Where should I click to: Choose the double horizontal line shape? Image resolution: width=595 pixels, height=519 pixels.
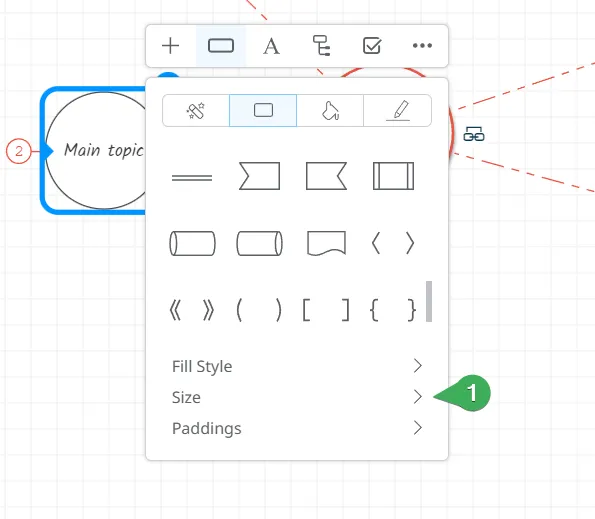(x=192, y=177)
